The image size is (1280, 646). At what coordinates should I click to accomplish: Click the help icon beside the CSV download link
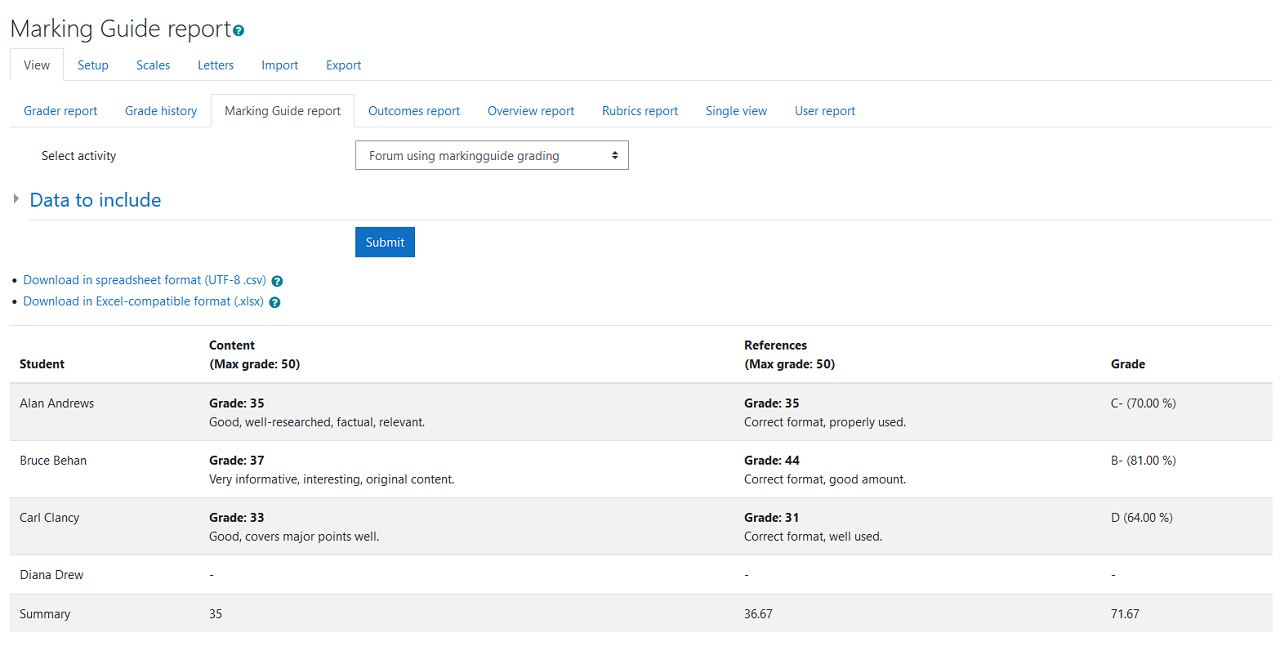click(x=277, y=280)
